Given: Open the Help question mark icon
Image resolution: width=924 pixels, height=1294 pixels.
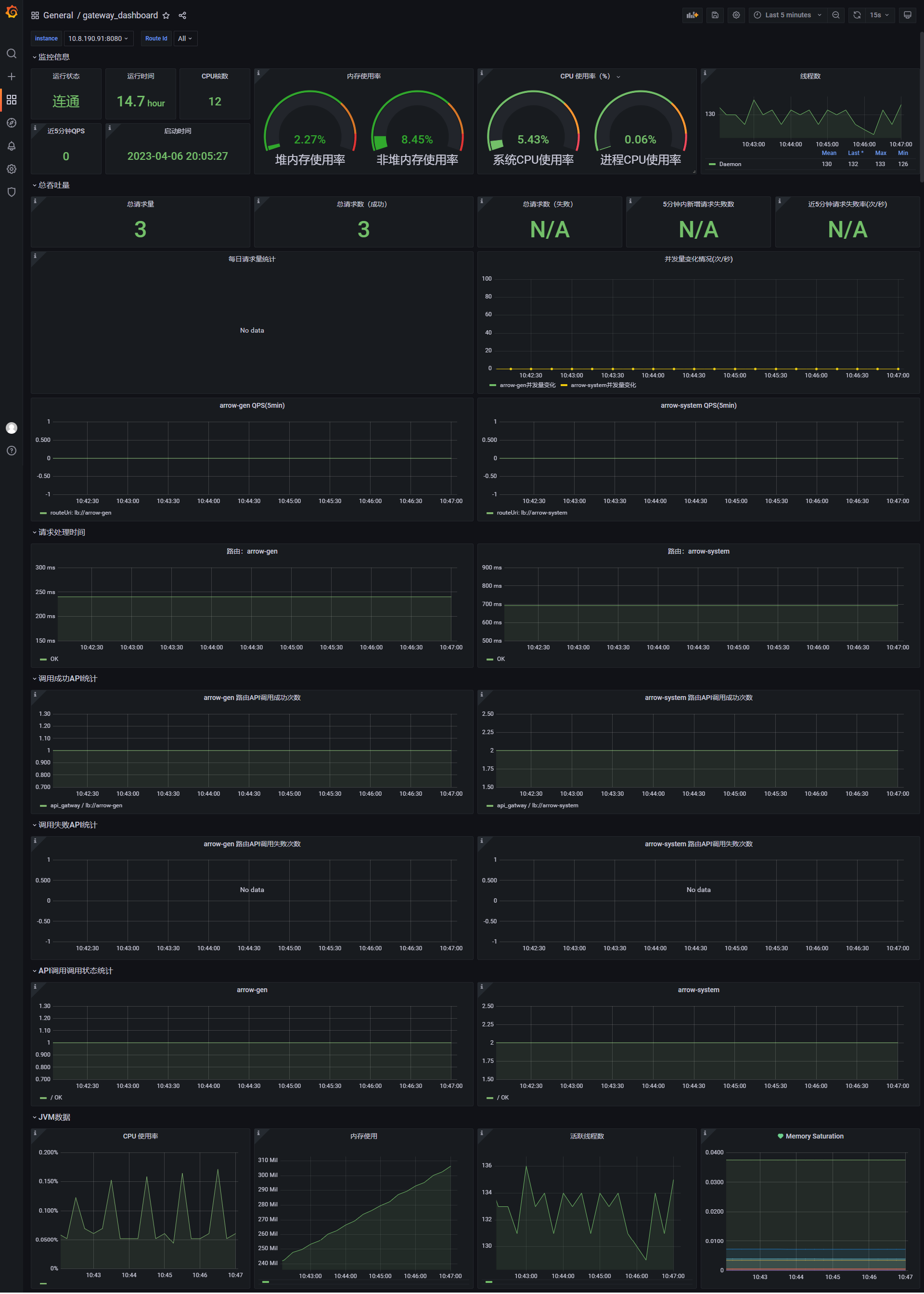Looking at the screenshot, I should coord(12,451).
